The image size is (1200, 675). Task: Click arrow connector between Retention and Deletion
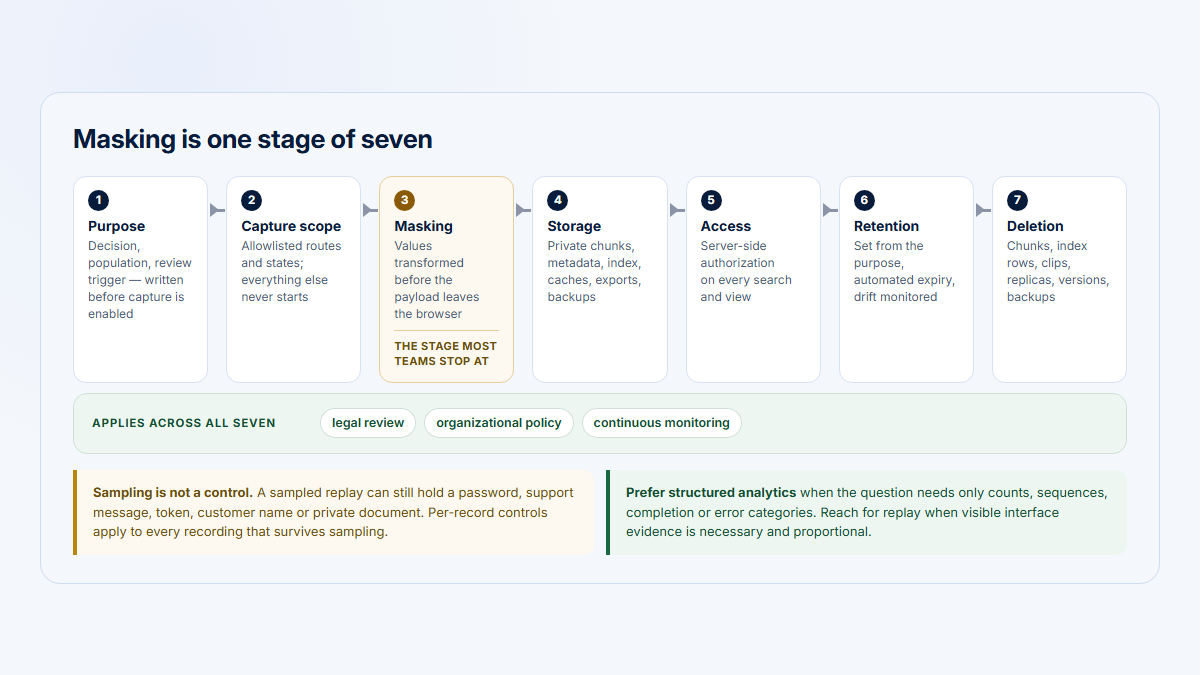[983, 210]
